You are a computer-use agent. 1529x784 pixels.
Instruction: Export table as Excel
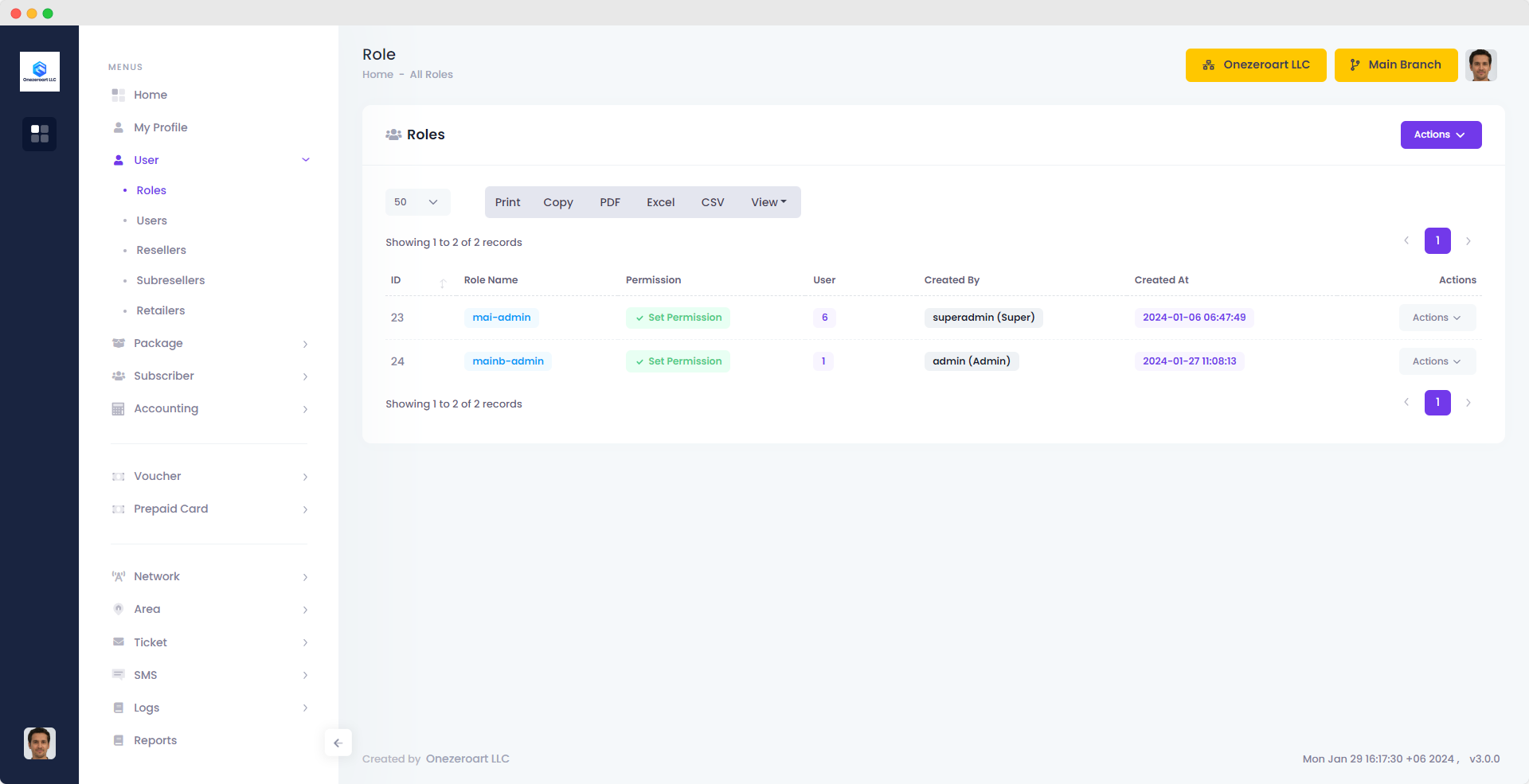click(660, 202)
